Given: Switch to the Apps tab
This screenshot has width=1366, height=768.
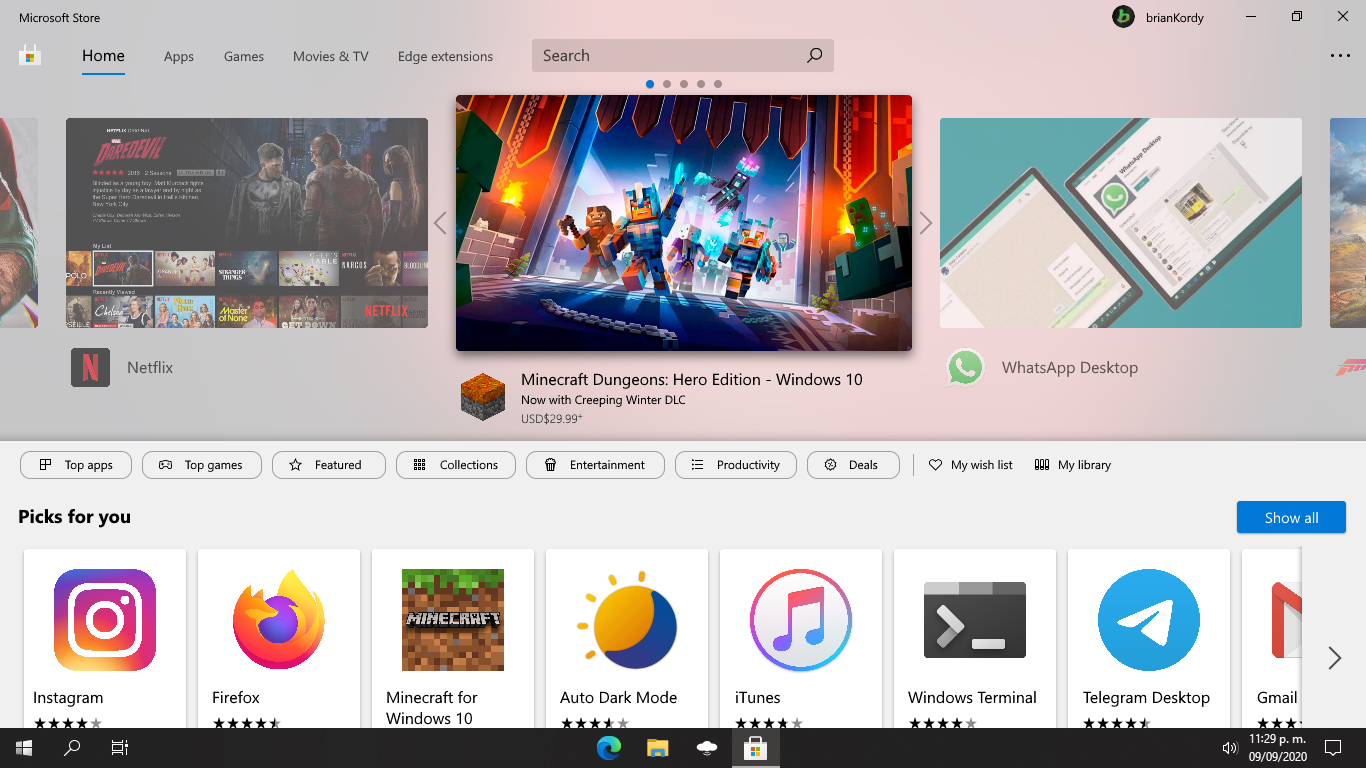Looking at the screenshot, I should tap(179, 57).
